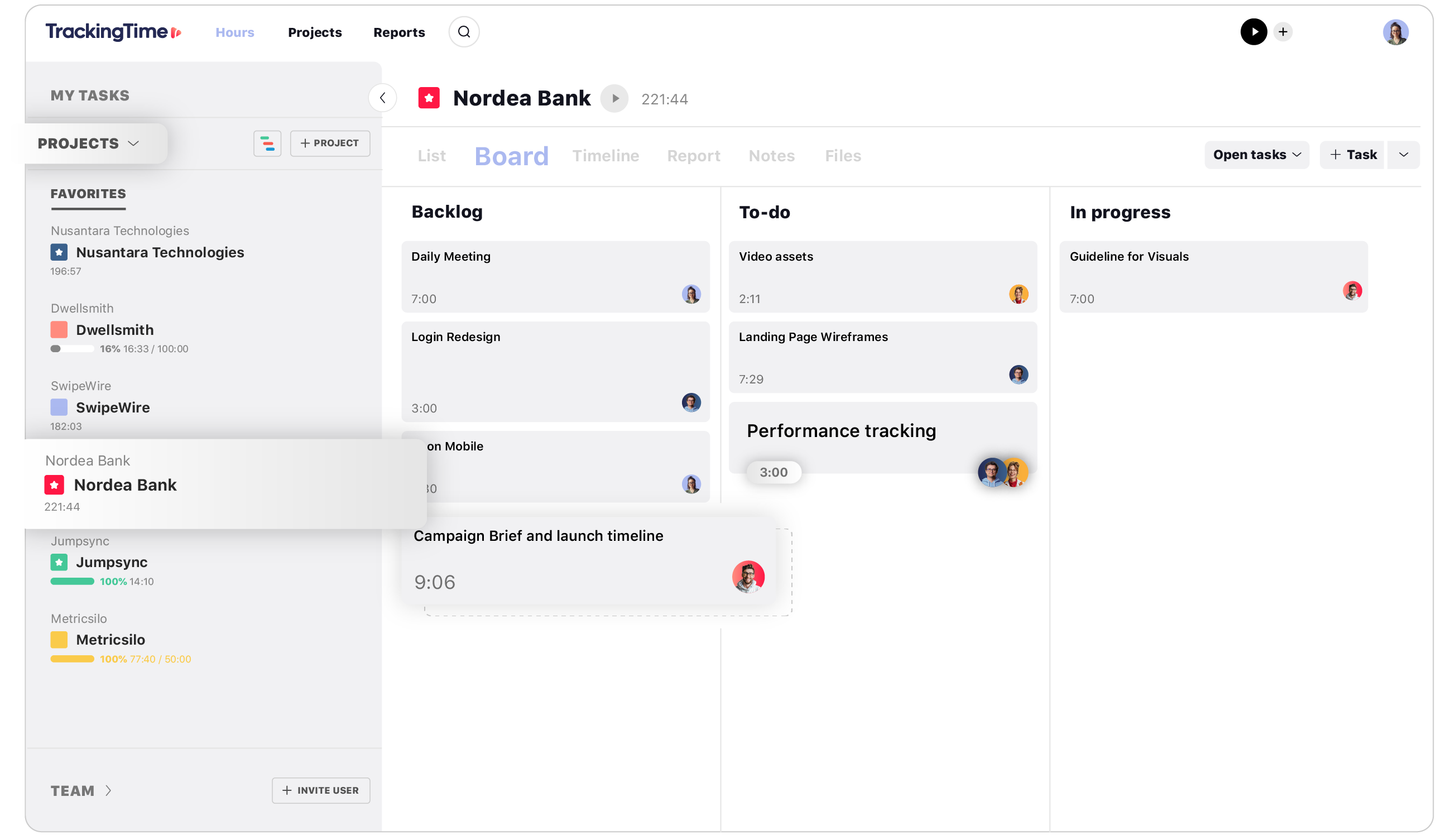
Task: Expand the PROJECTS dropdown
Action: point(89,143)
